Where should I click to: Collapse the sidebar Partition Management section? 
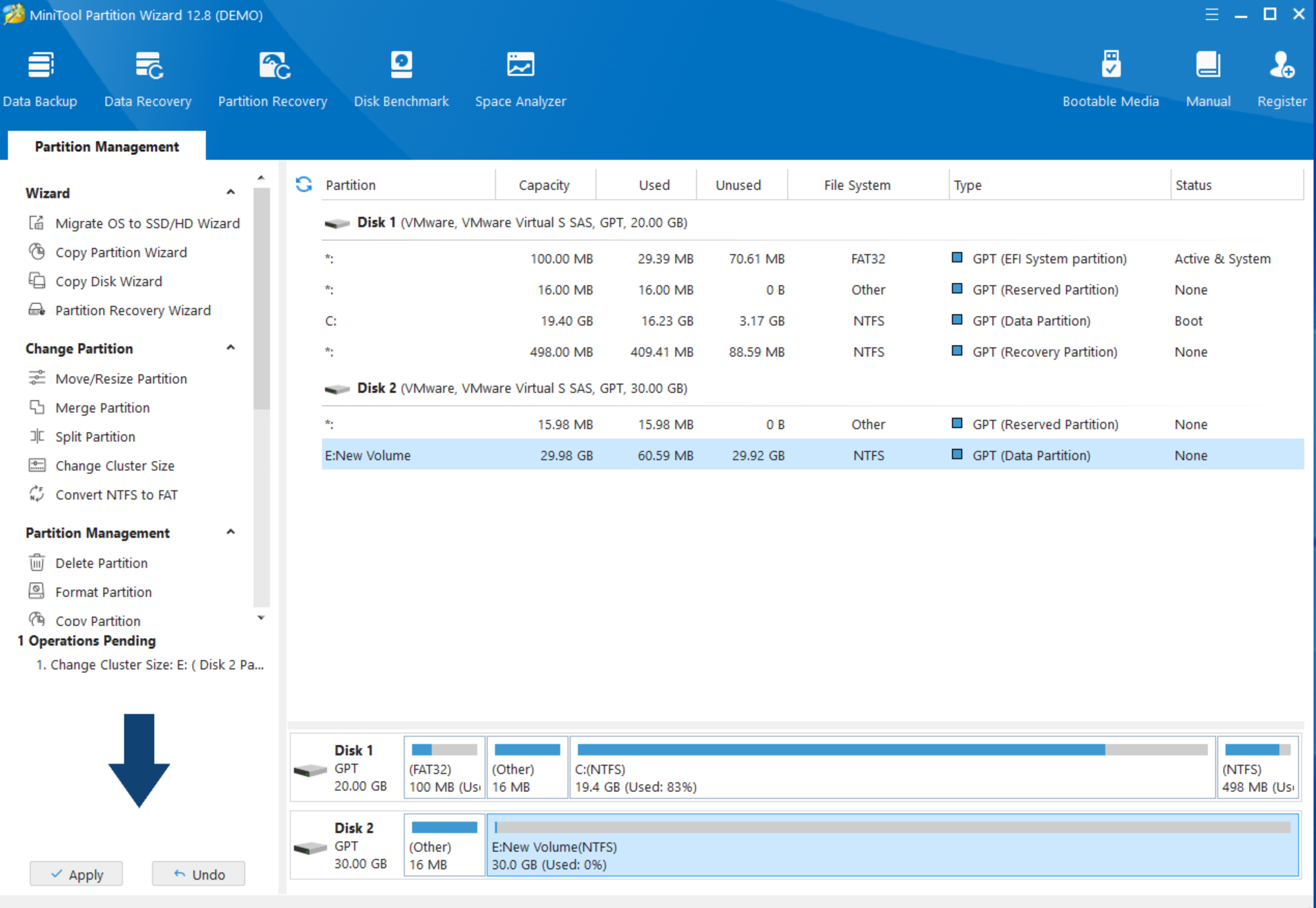pyautogui.click(x=231, y=532)
